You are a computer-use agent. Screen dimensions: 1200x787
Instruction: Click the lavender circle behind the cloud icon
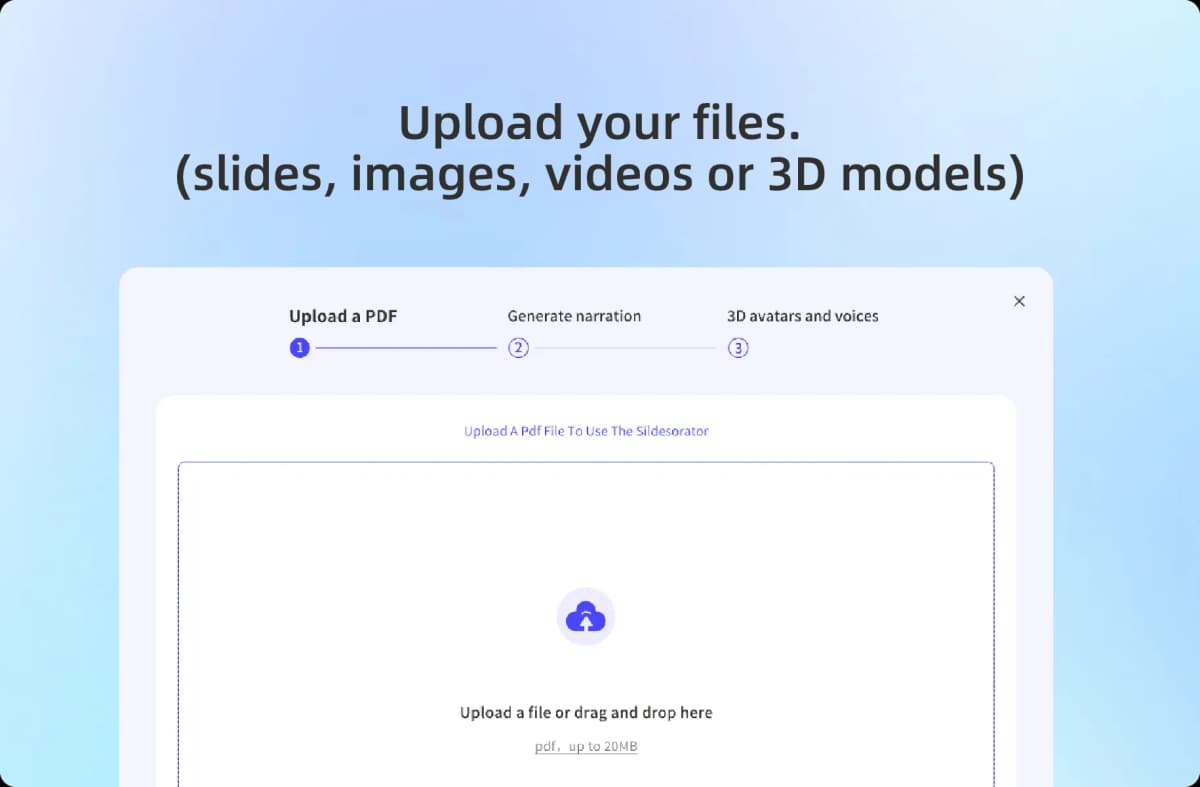point(586,616)
